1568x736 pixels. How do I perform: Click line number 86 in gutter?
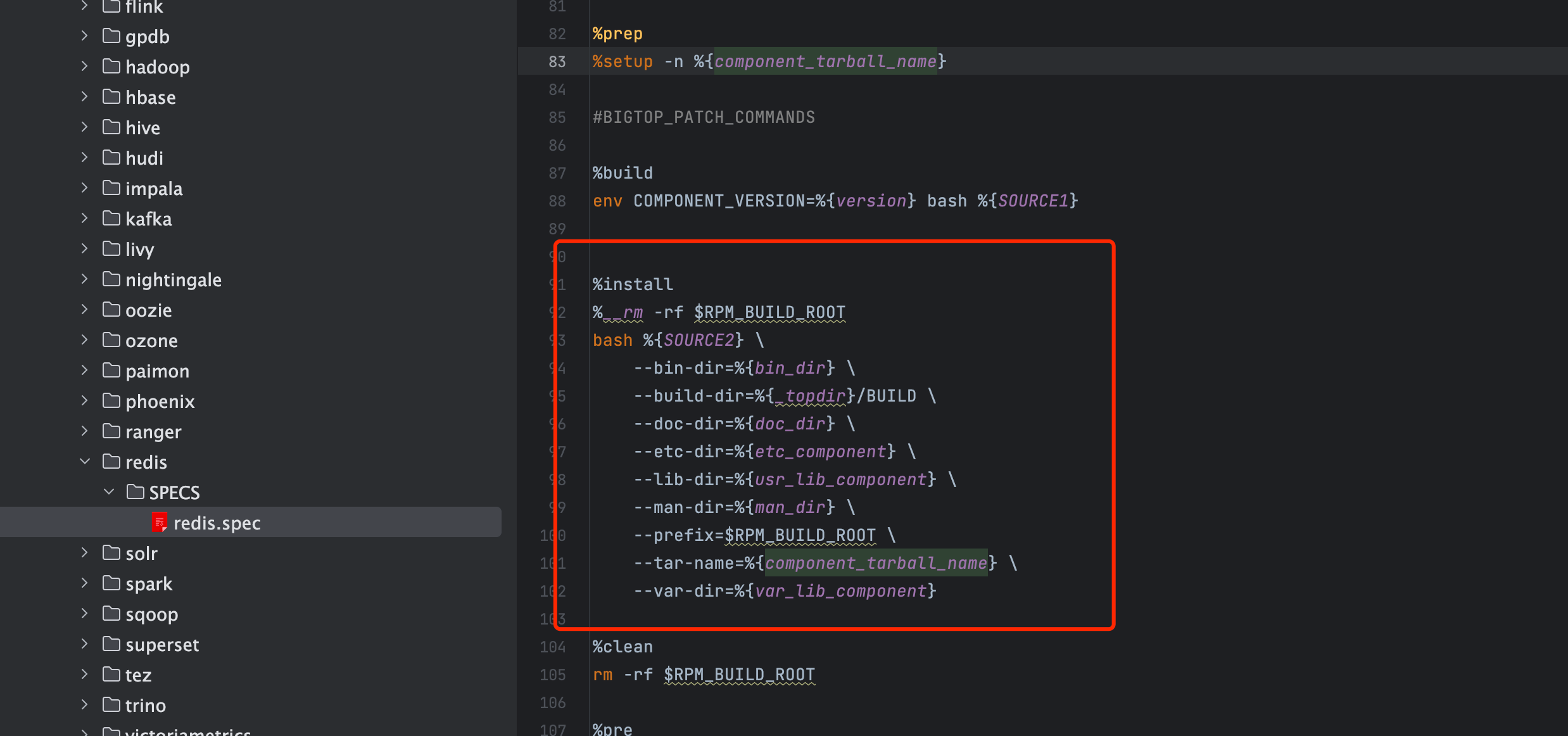coord(557,145)
